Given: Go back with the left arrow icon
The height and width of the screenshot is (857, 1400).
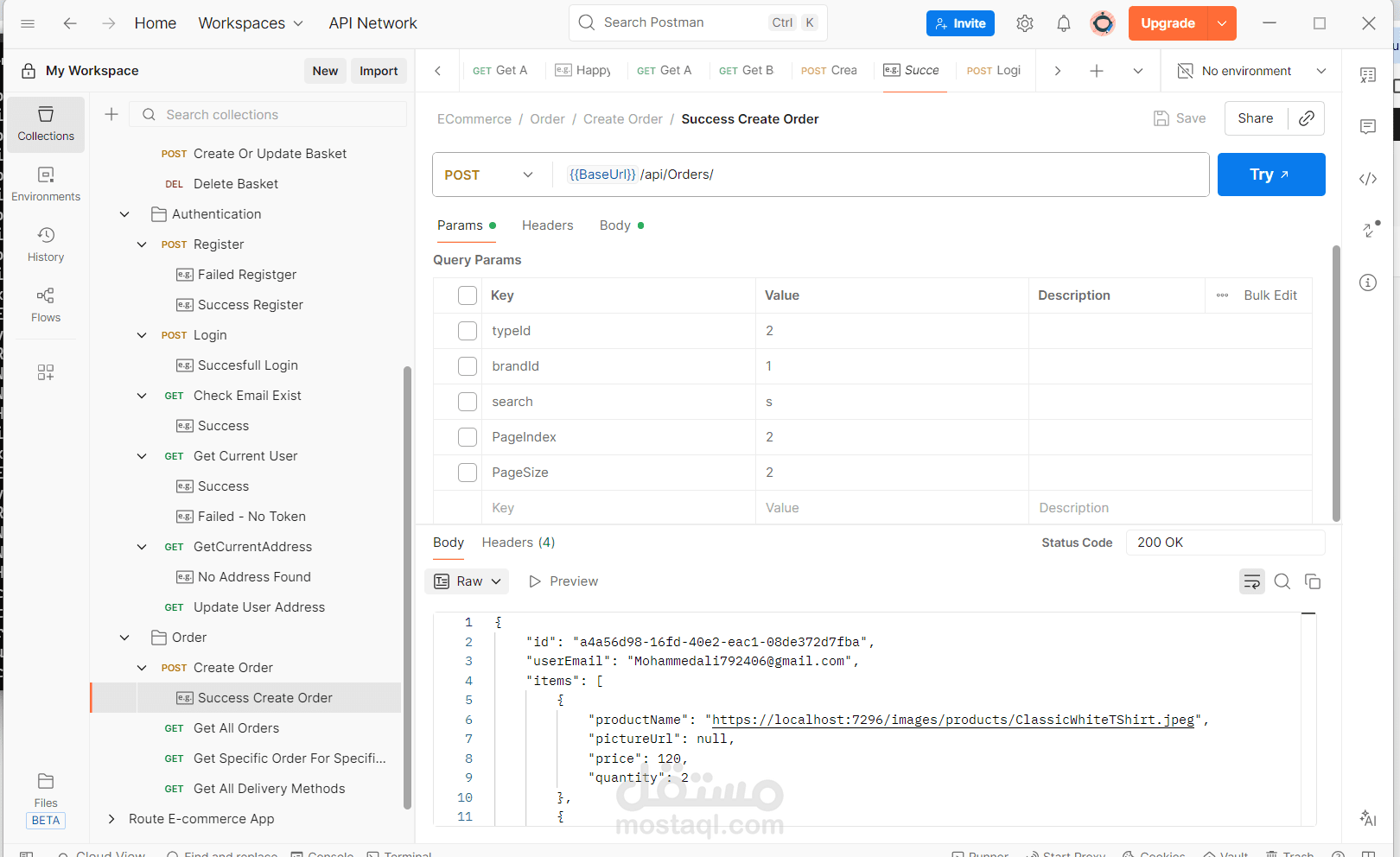Looking at the screenshot, I should click(70, 23).
